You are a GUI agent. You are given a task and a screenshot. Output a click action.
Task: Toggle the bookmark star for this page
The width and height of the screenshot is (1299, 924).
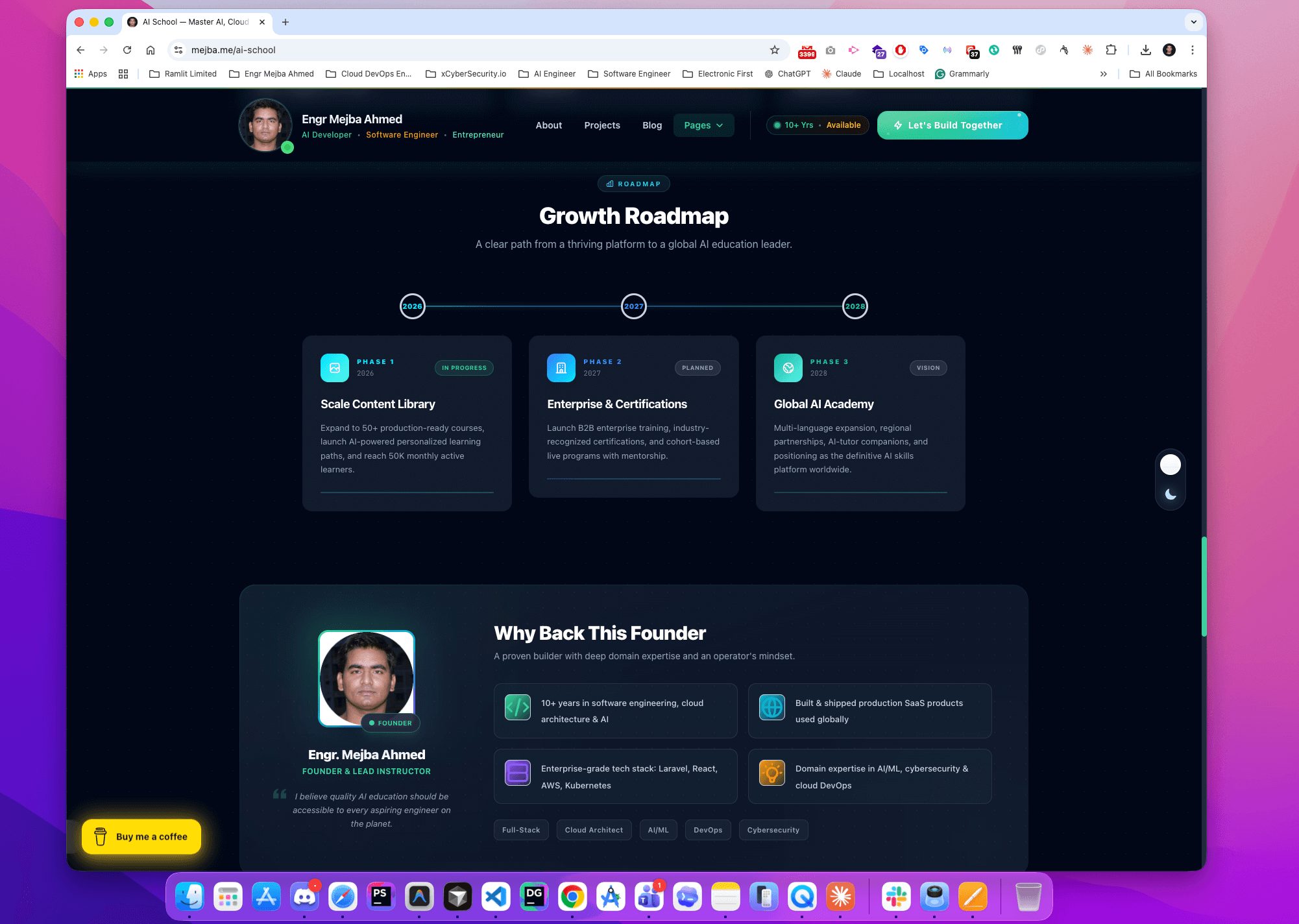click(x=775, y=50)
